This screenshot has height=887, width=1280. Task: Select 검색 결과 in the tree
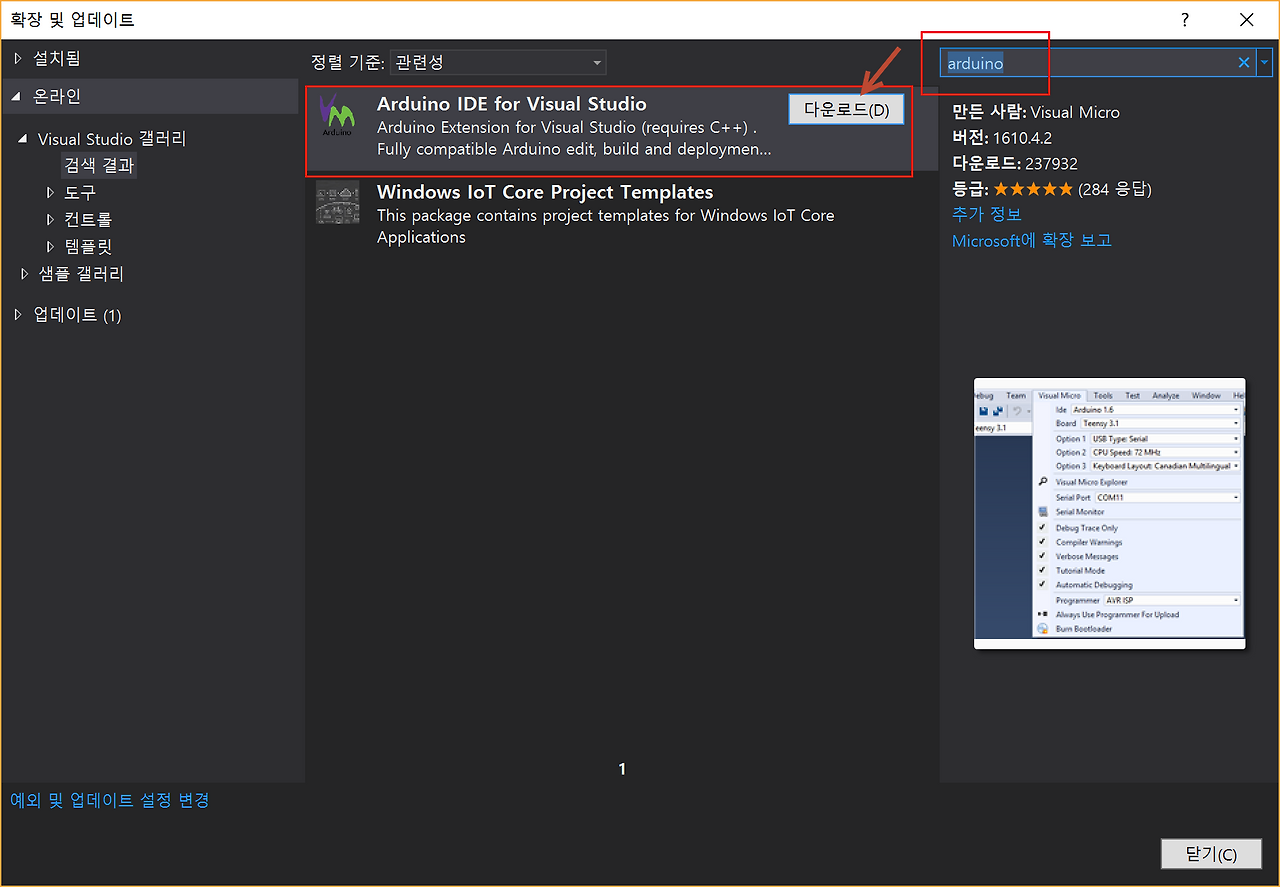point(99,165)
